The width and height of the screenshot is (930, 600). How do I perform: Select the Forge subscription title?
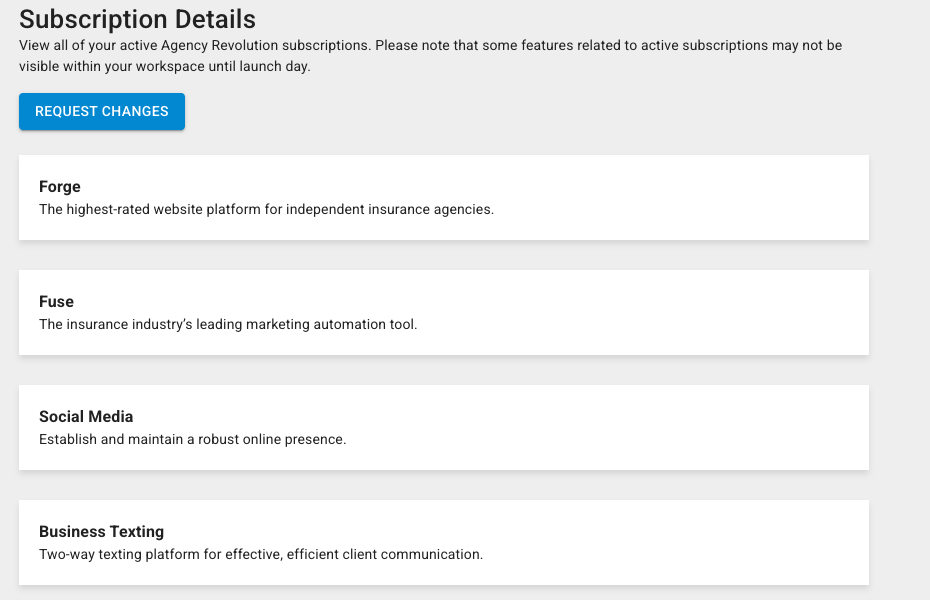tap(59, 187)
